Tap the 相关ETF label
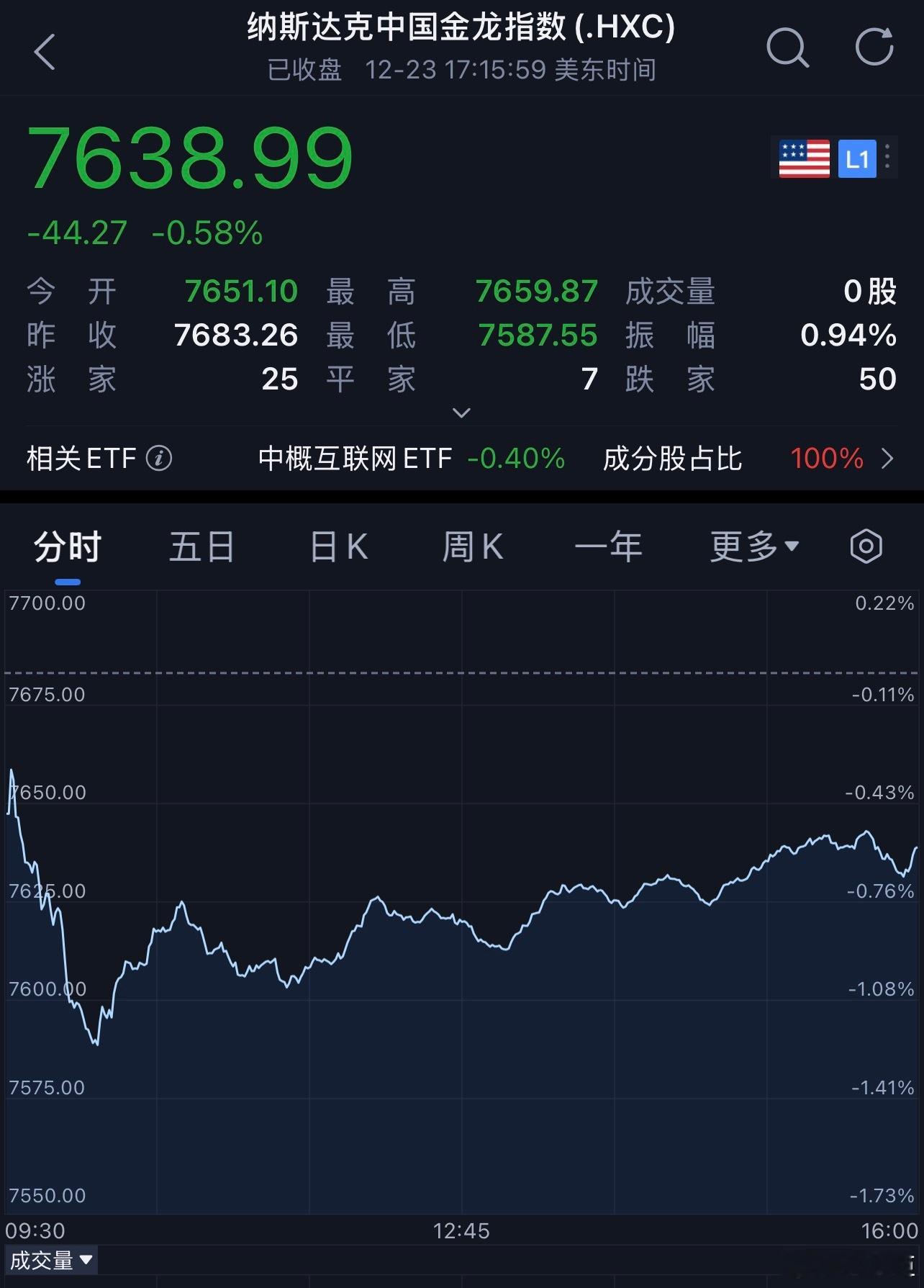The image size is (924, 1288). [81, 459]
